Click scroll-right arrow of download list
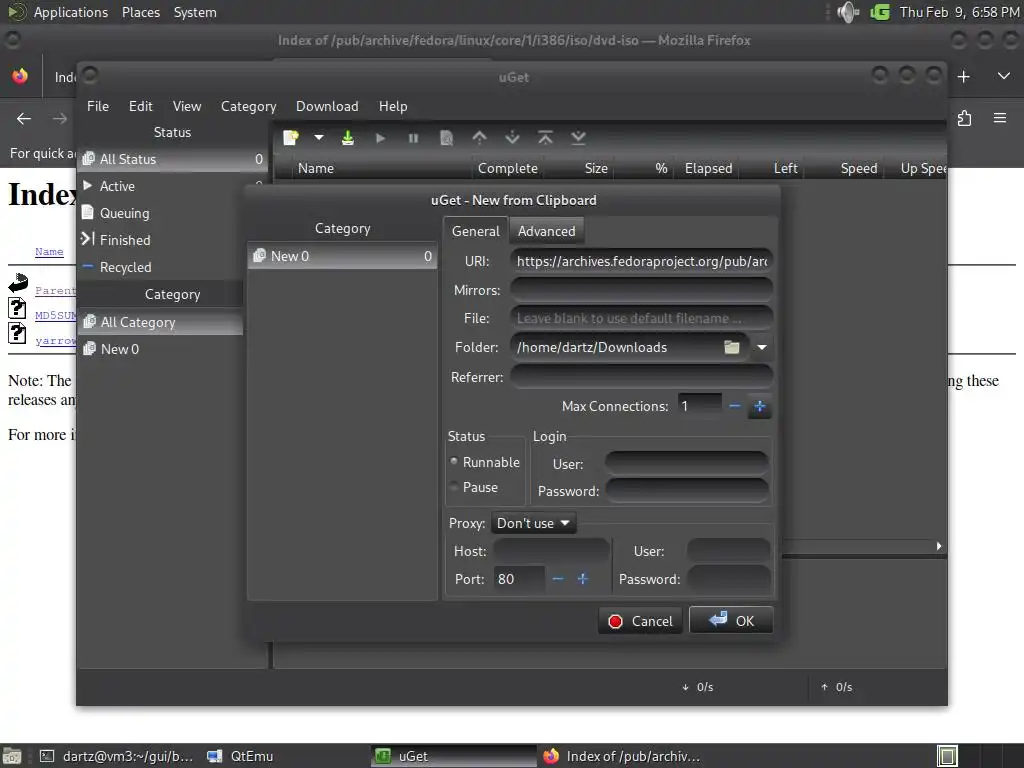 939,546
